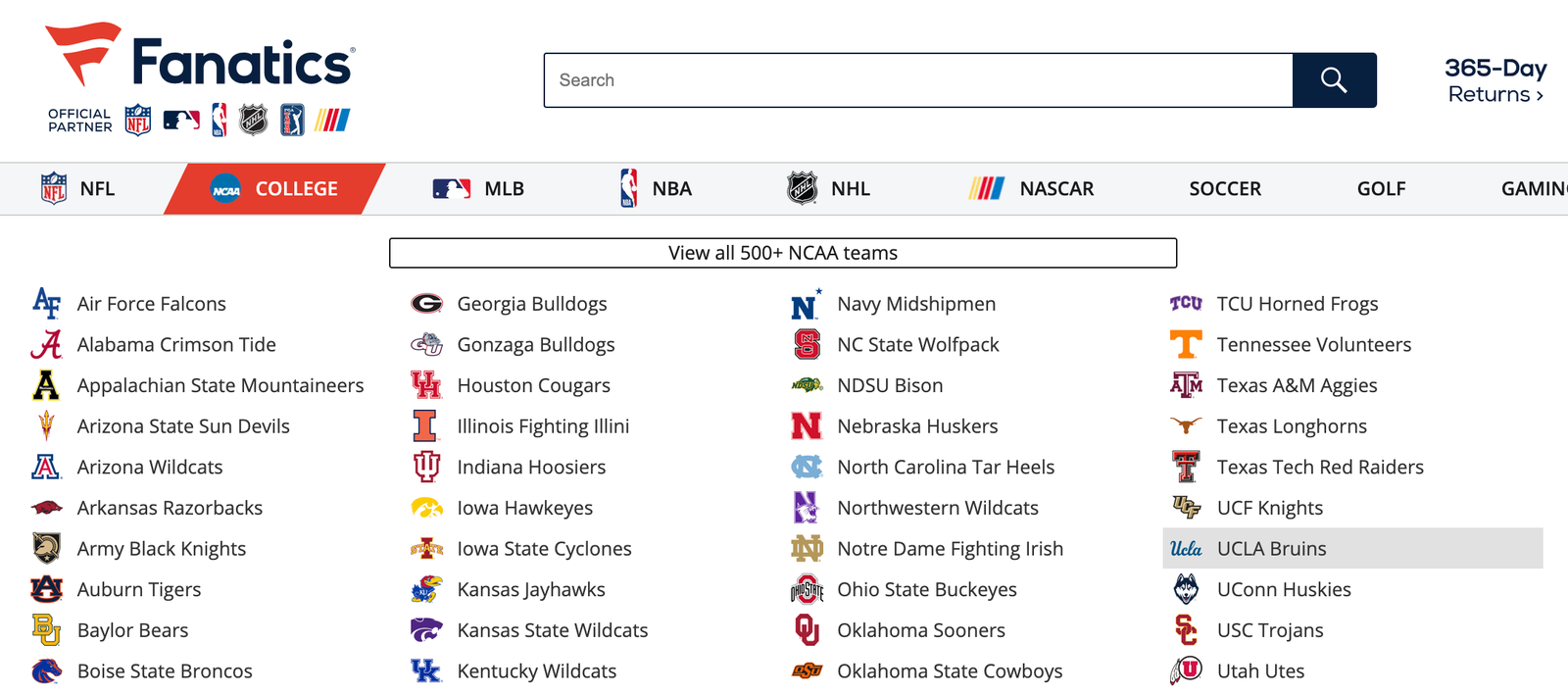Select the COLLEGE navigation tab
This screenshot has width=1568, height=694.
[x=275, y=189]
